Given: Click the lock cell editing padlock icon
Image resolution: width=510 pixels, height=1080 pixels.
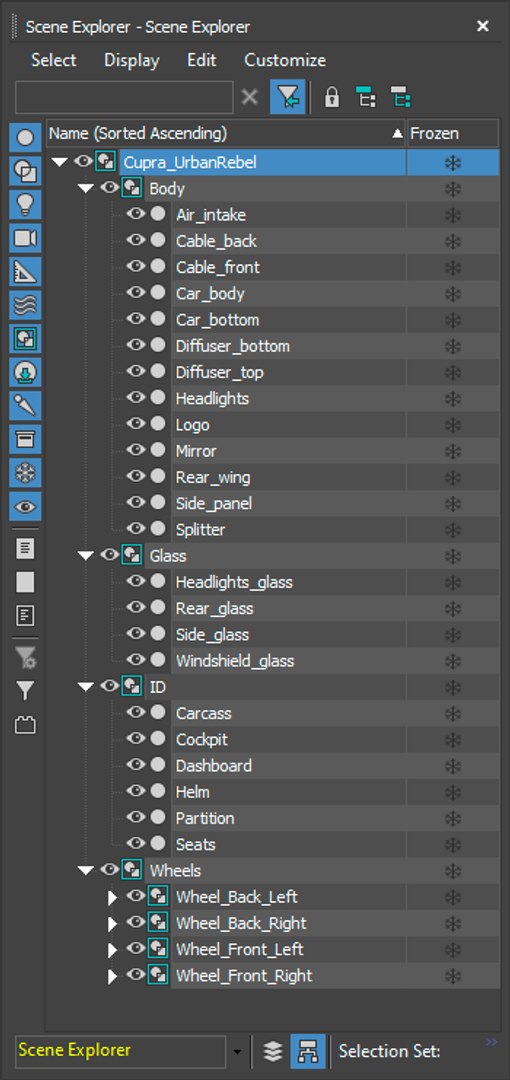Looking at the screenshot, I should point(332,97).
